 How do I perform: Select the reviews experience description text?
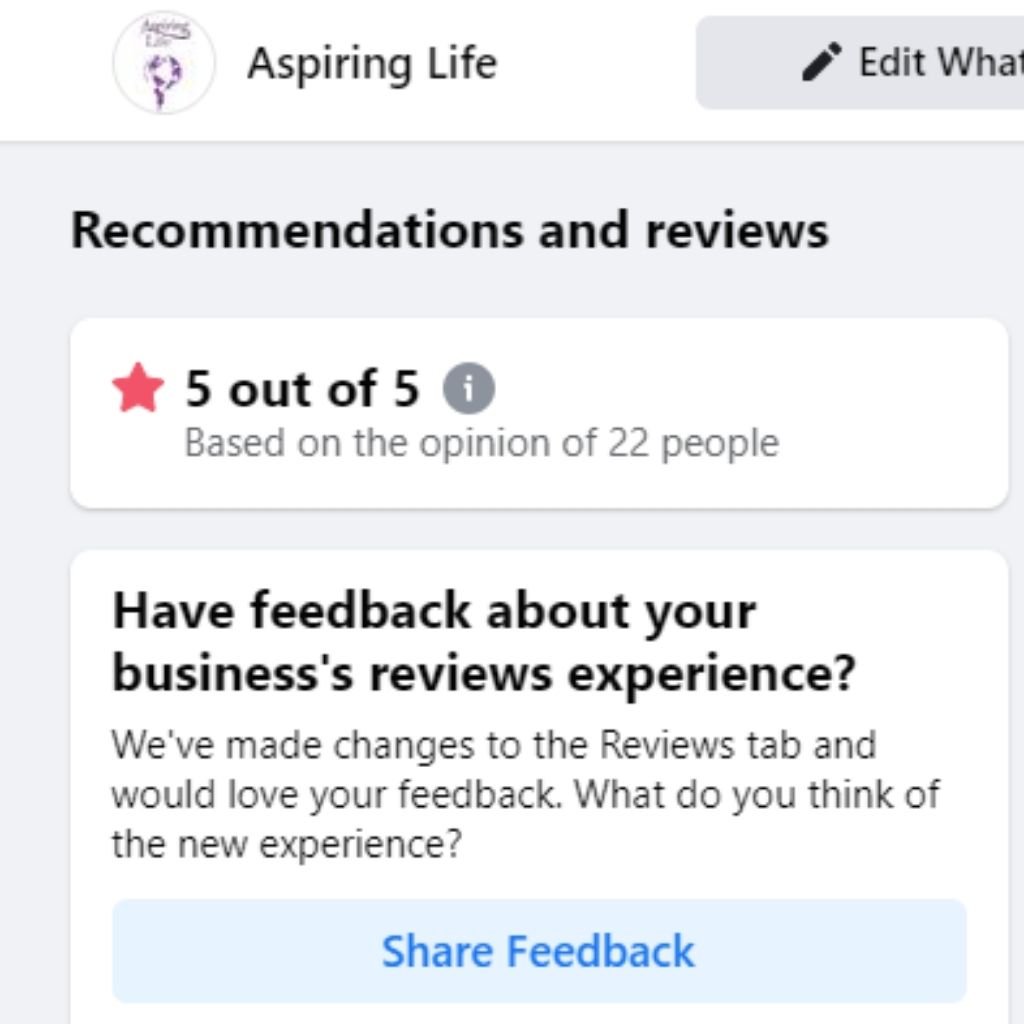[x=527, y=794]
